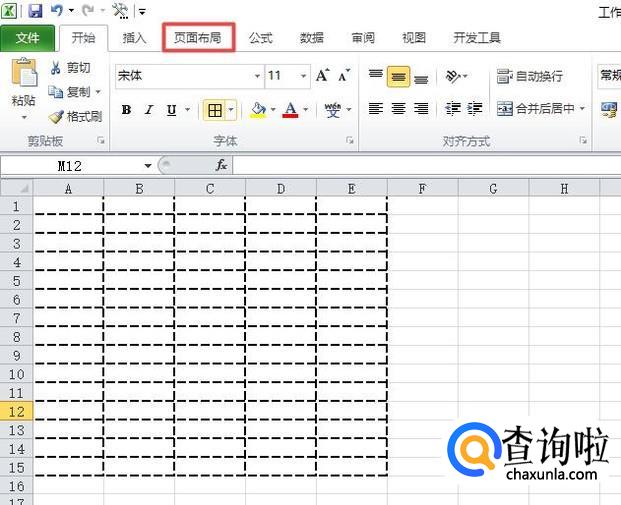Apply the yellow Fill Color bucket
This screenshot has height=505, width=621.
(258, 110)
